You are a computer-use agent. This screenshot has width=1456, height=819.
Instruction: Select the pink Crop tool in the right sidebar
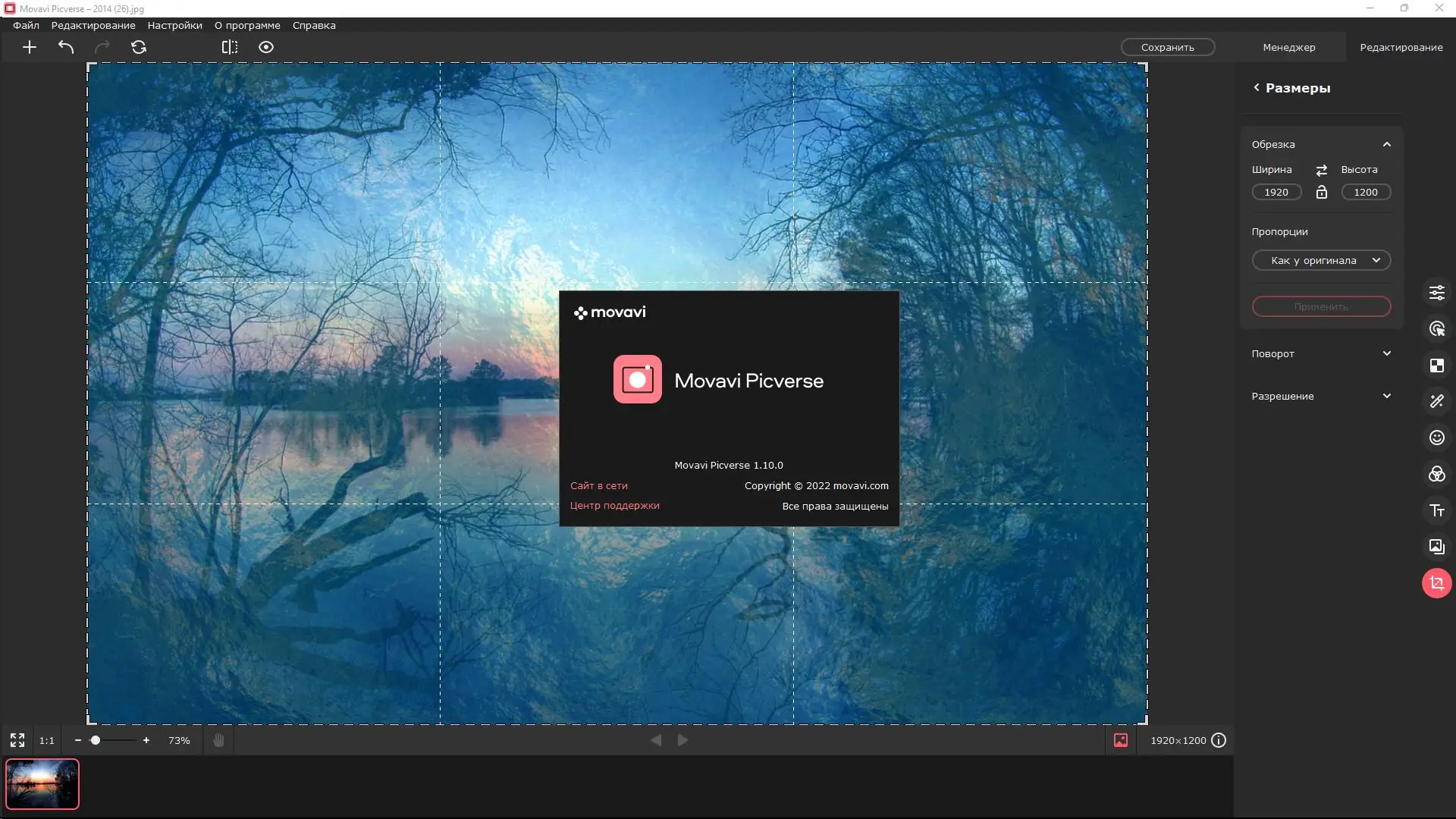(1437, 583)
